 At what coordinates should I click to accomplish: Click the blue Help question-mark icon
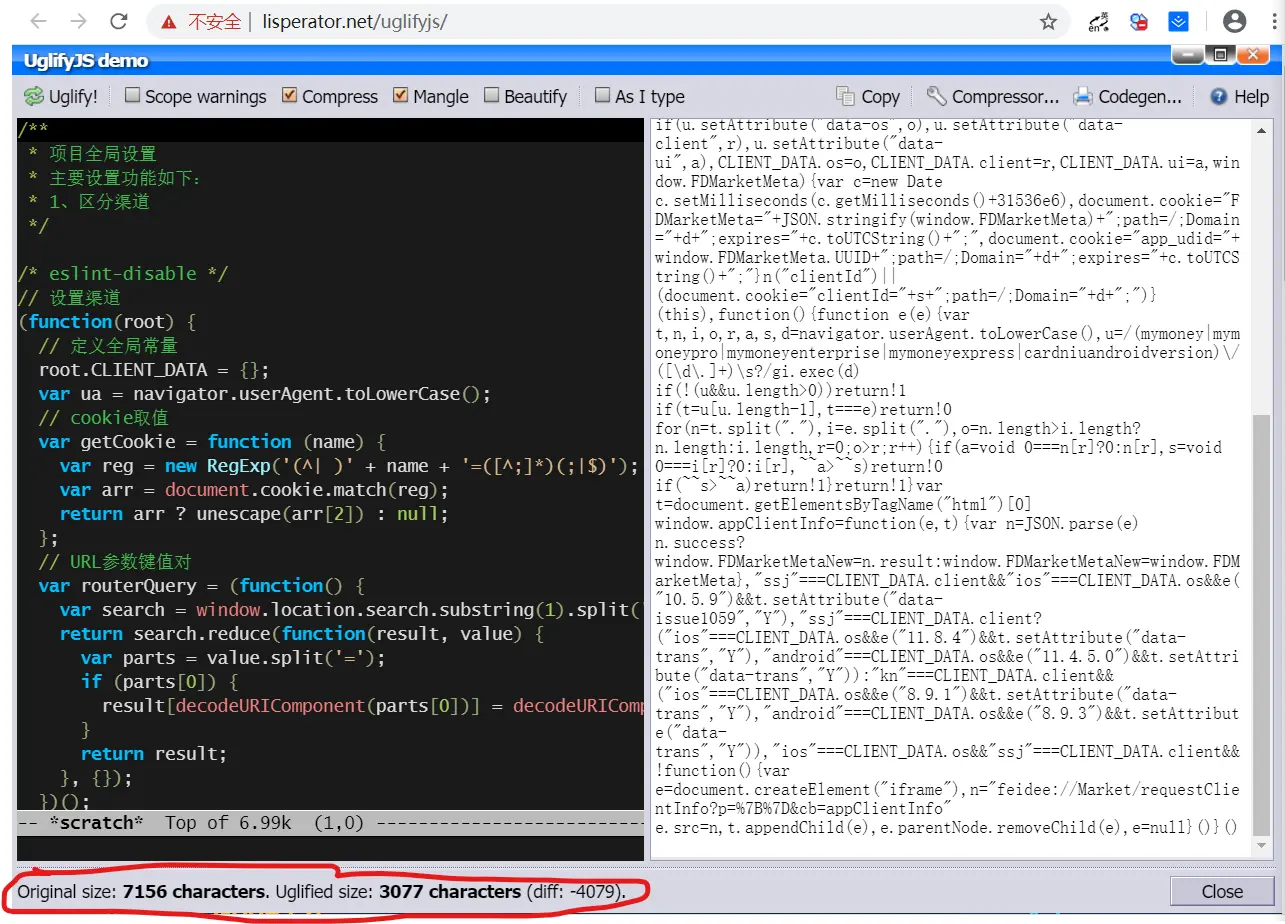(x=1218, y=96)
